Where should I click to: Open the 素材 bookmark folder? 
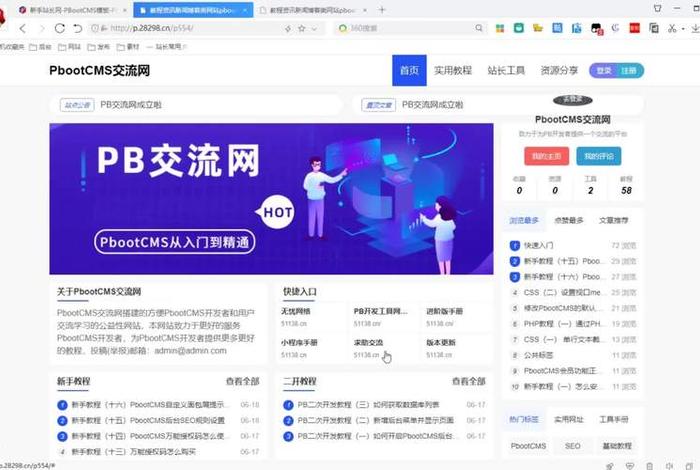click(128, 46)
